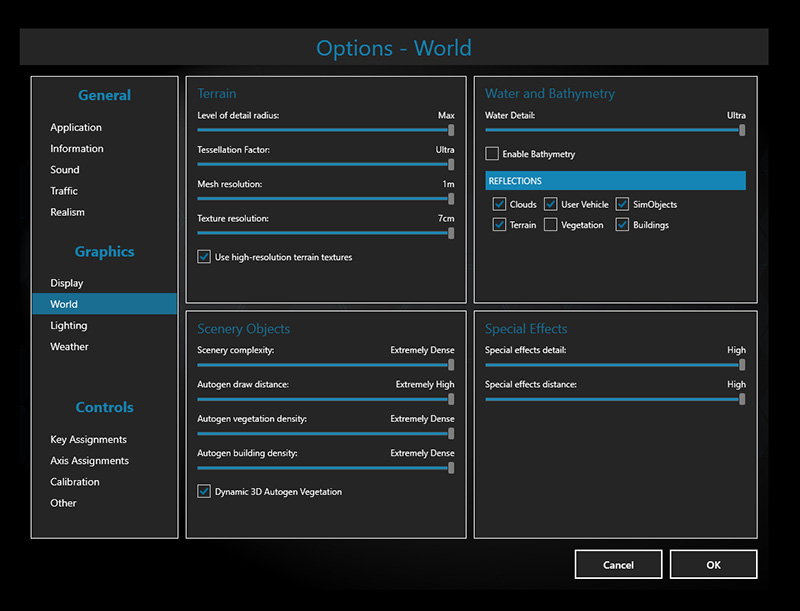Click the Scenery complexity slider
The image size is (800, 611).
click(326, 365)
